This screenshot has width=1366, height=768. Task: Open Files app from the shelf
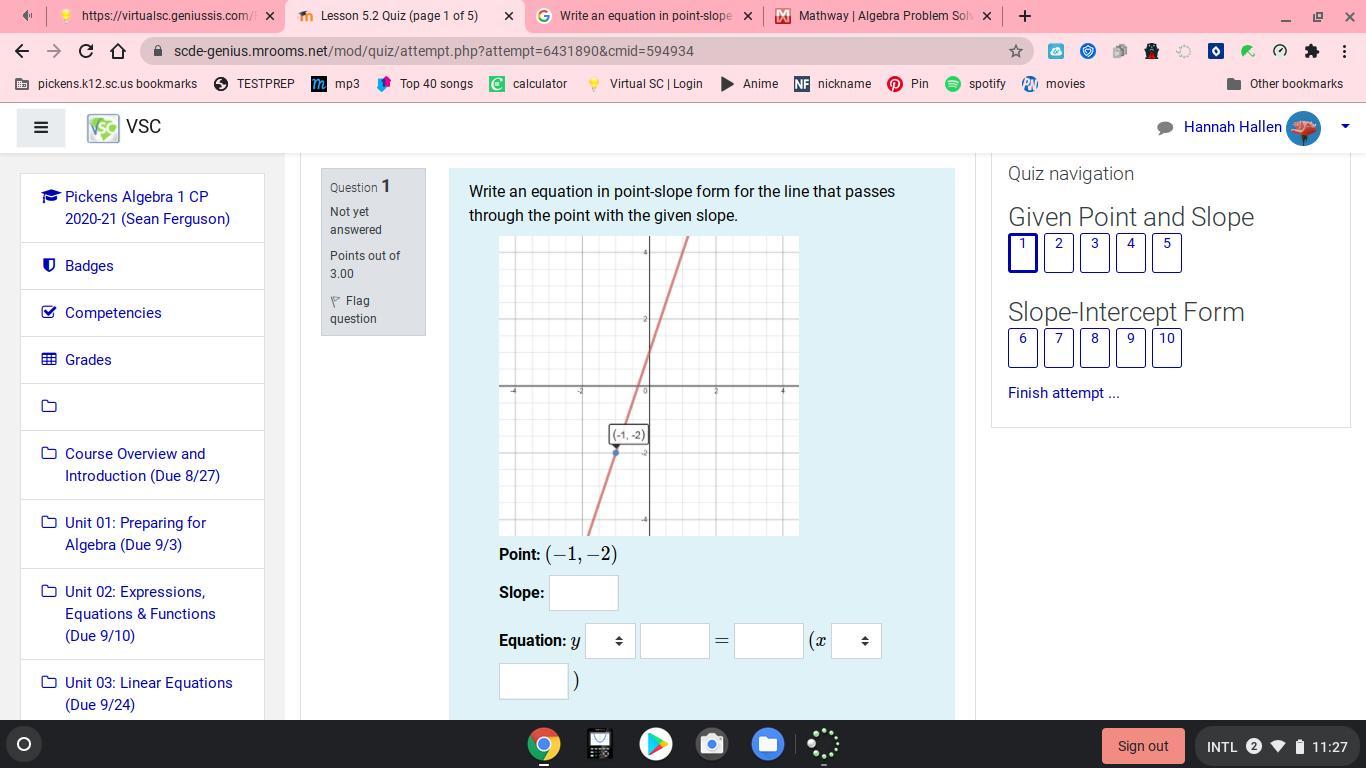click(x=768, y=744)
